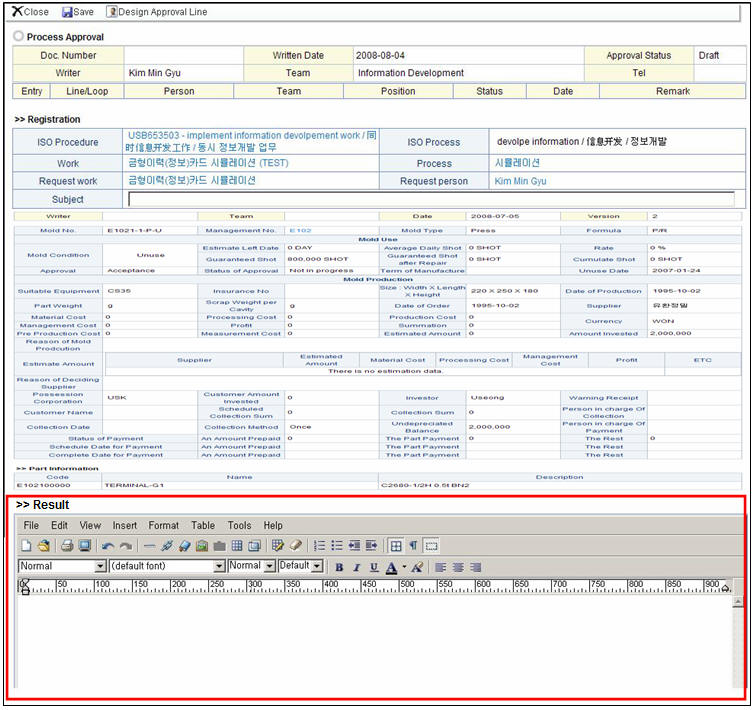Select the Process Approval radio button
This screenshot has width=756, height=710.
(x=19, y=37)
